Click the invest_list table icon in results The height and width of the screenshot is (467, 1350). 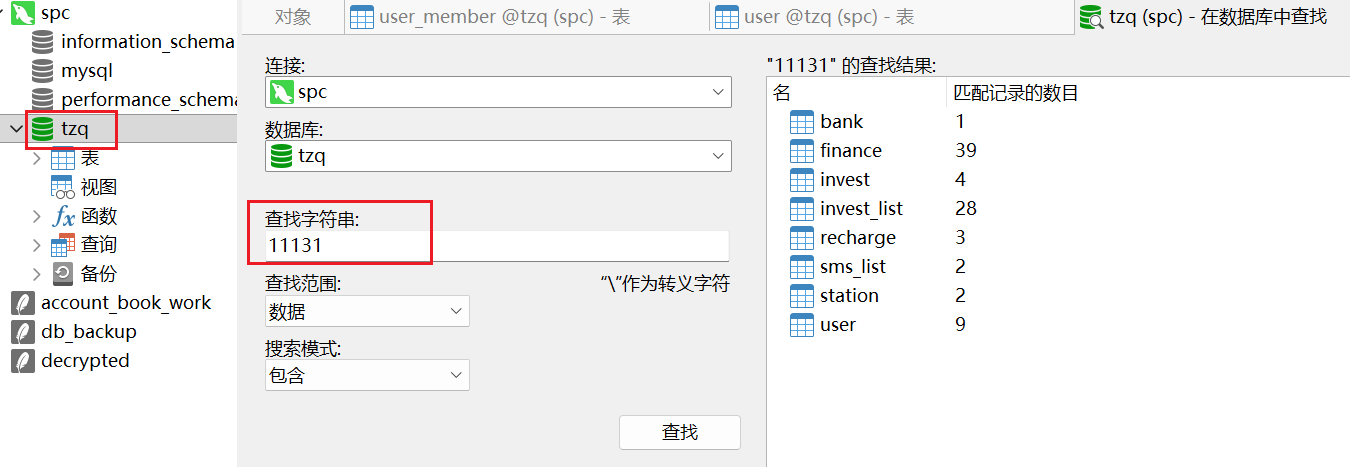coord(802,209)
